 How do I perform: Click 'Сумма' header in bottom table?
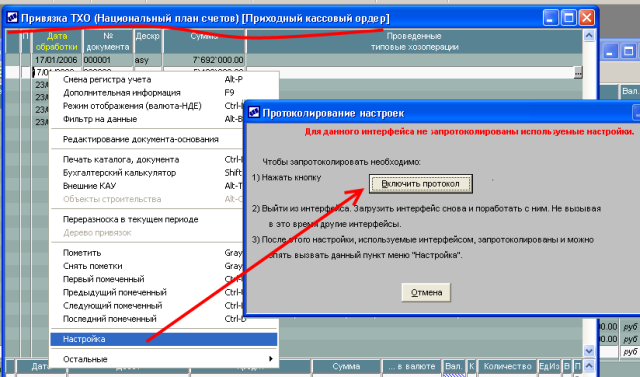pos(346,366)
